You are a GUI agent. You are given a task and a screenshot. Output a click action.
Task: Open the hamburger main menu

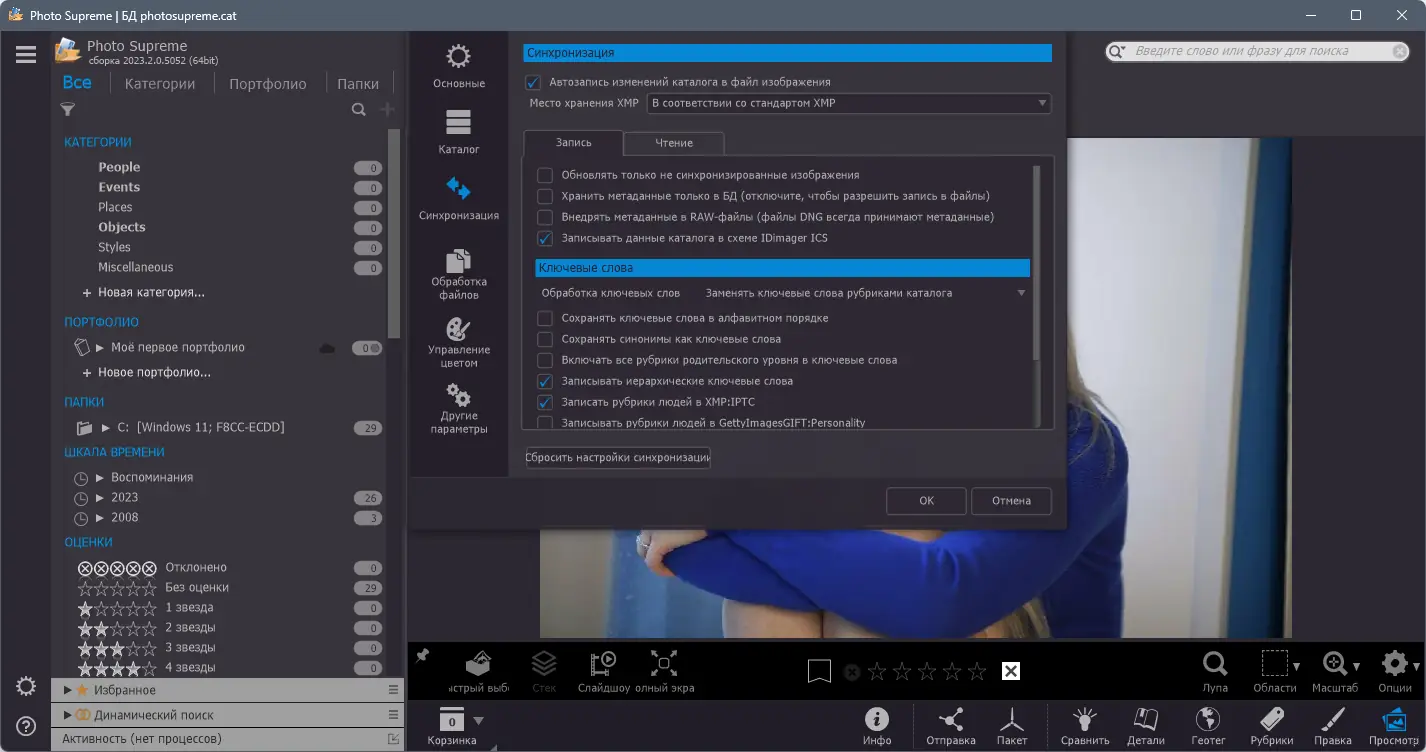26,55
